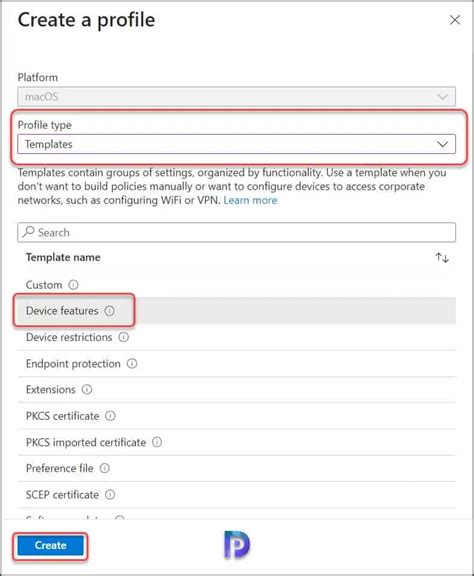Click the info icon next to Custom

point(73,285)
